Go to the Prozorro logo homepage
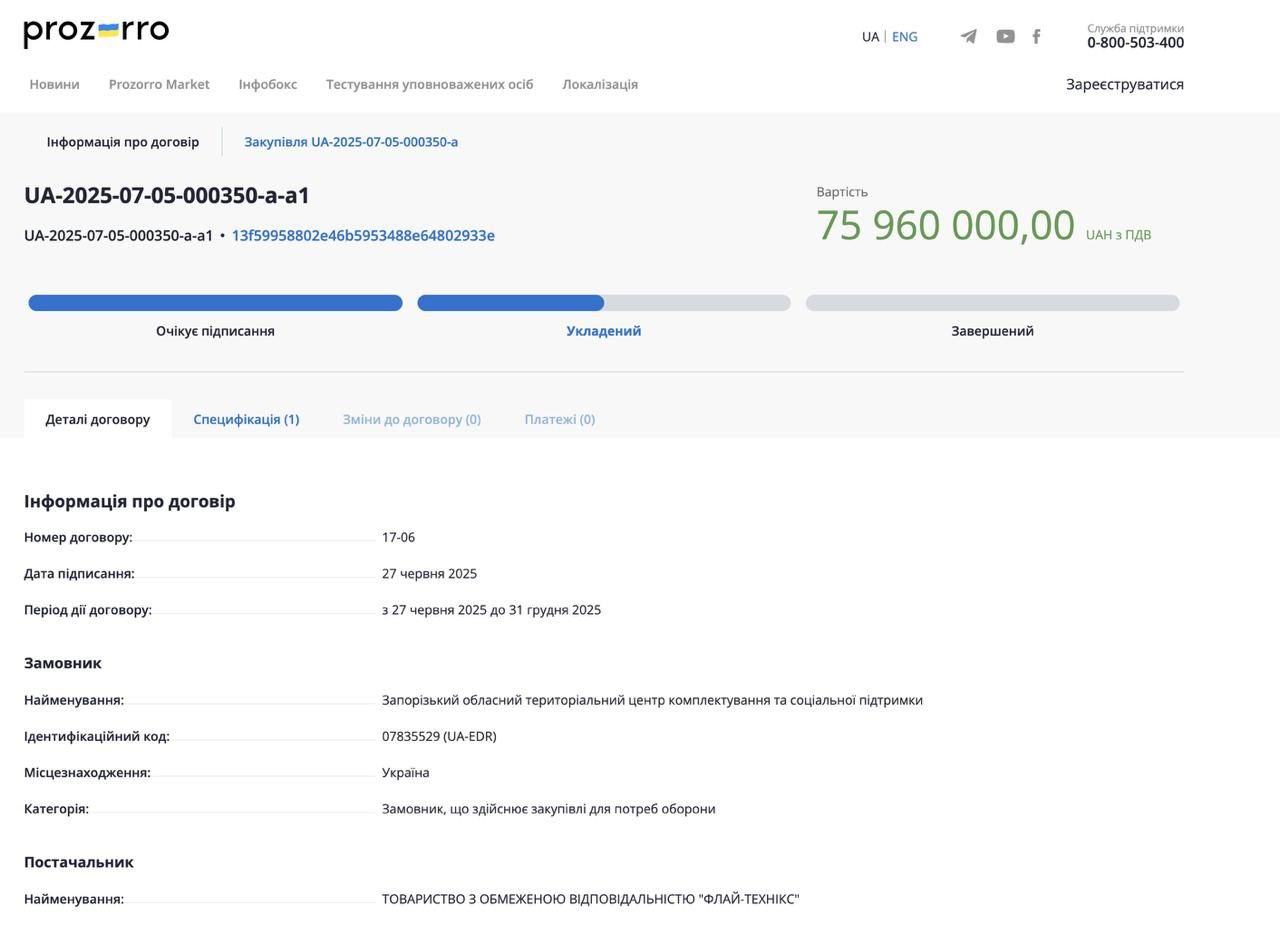Screen dimensions: 1280x925 pyautogui.click(x=96, y=33)
